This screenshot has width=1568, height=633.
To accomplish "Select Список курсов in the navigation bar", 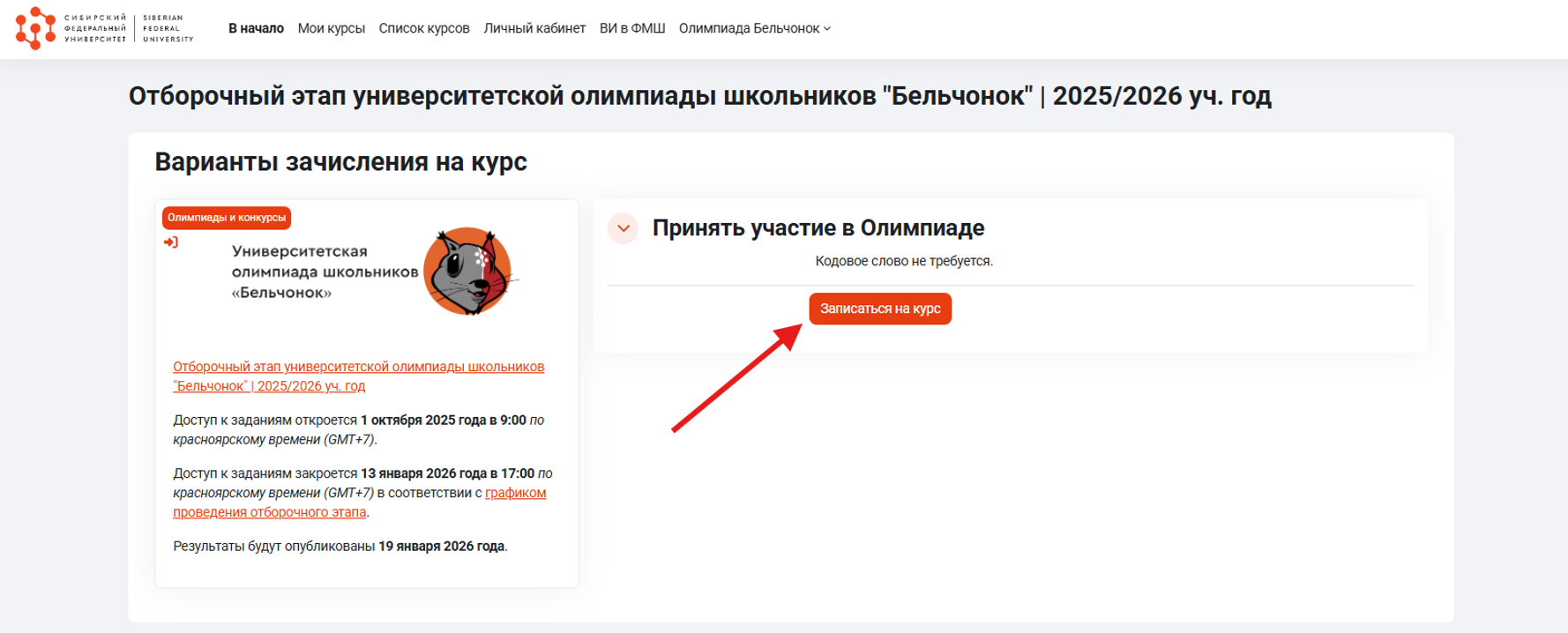I will [424, 28].
